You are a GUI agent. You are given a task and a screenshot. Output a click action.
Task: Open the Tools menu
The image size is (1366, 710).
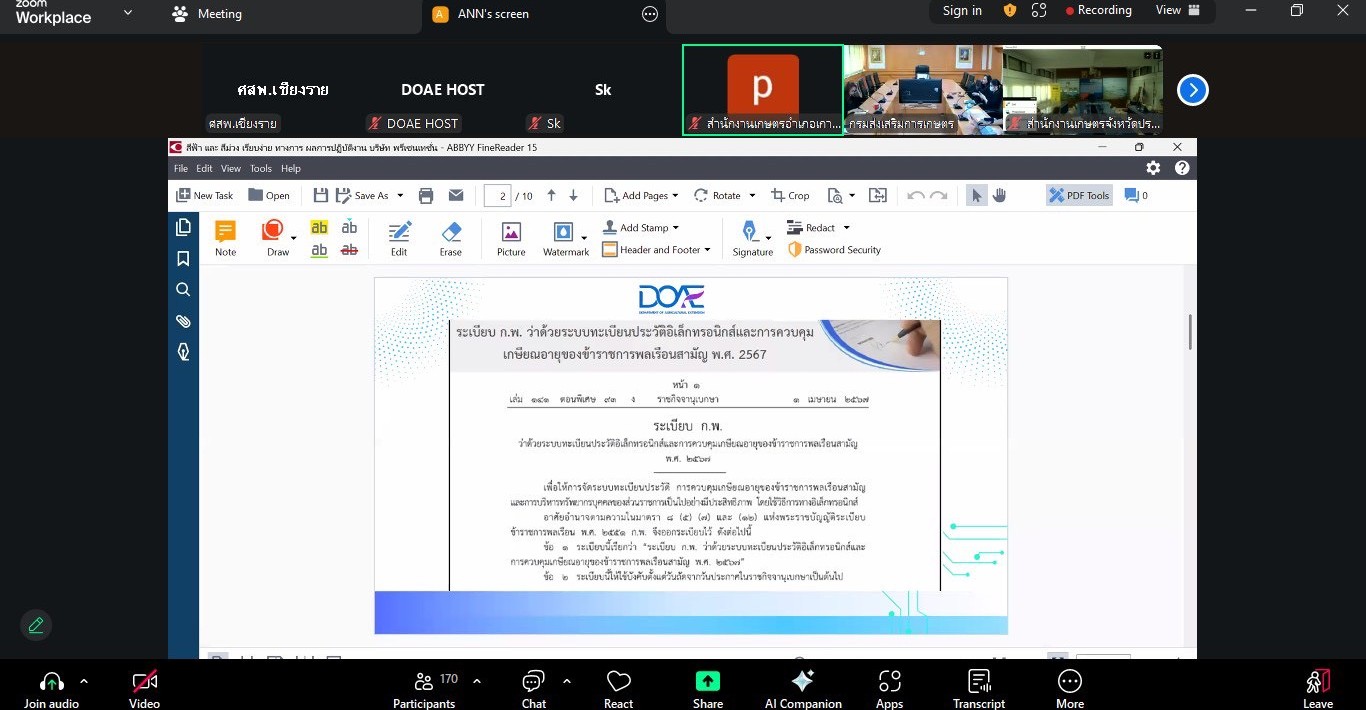point(261,169)
